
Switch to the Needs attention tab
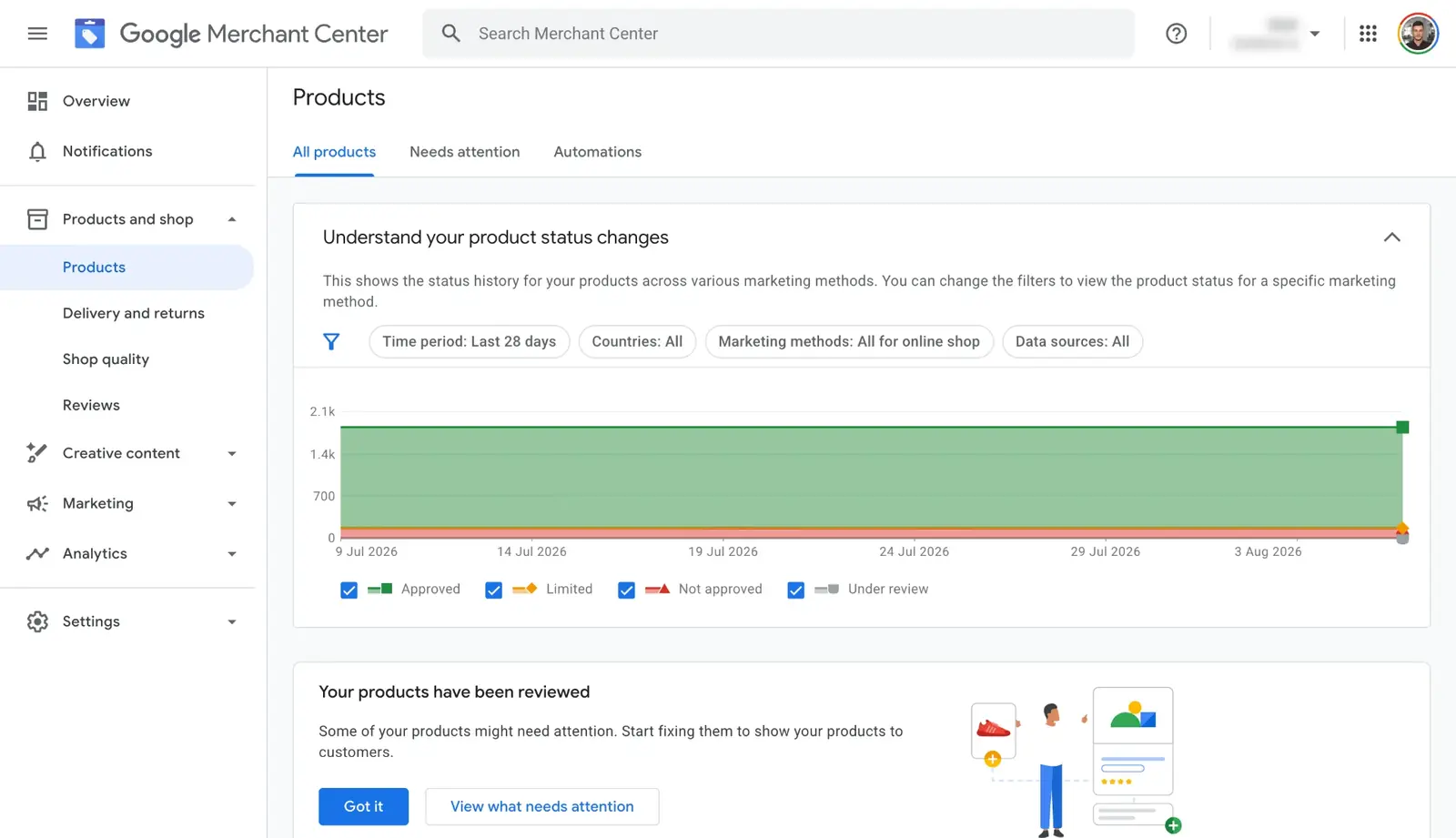[464, 152]
